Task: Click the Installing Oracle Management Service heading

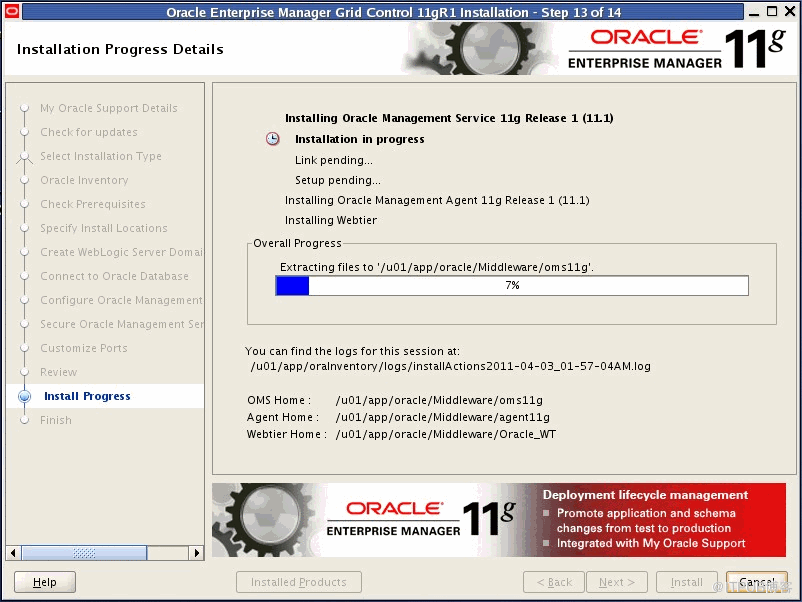Action: tap(449, 118)
